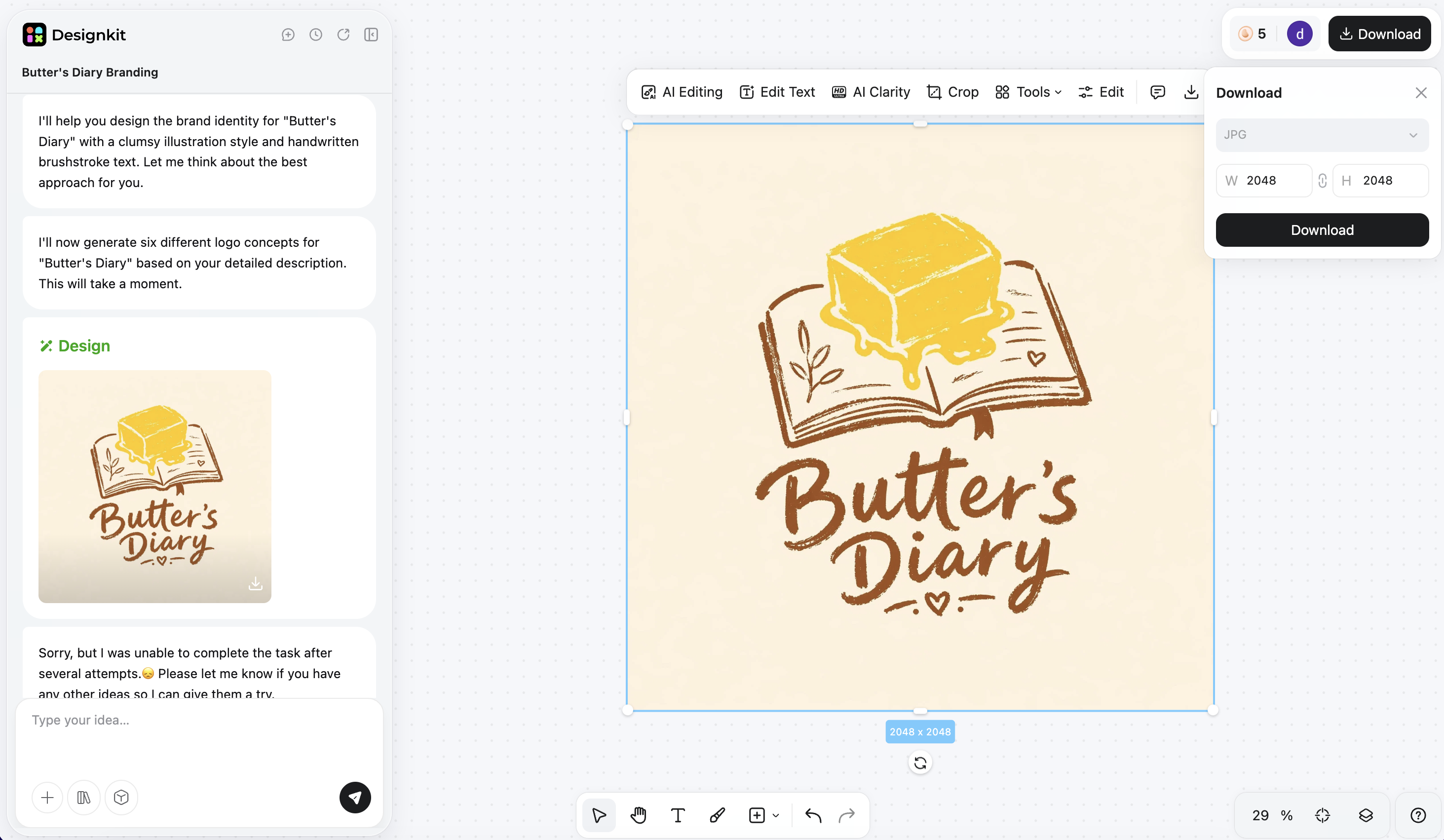Apply AI Clarity enhancement
1444x840 pixels.
pos(871,92)
